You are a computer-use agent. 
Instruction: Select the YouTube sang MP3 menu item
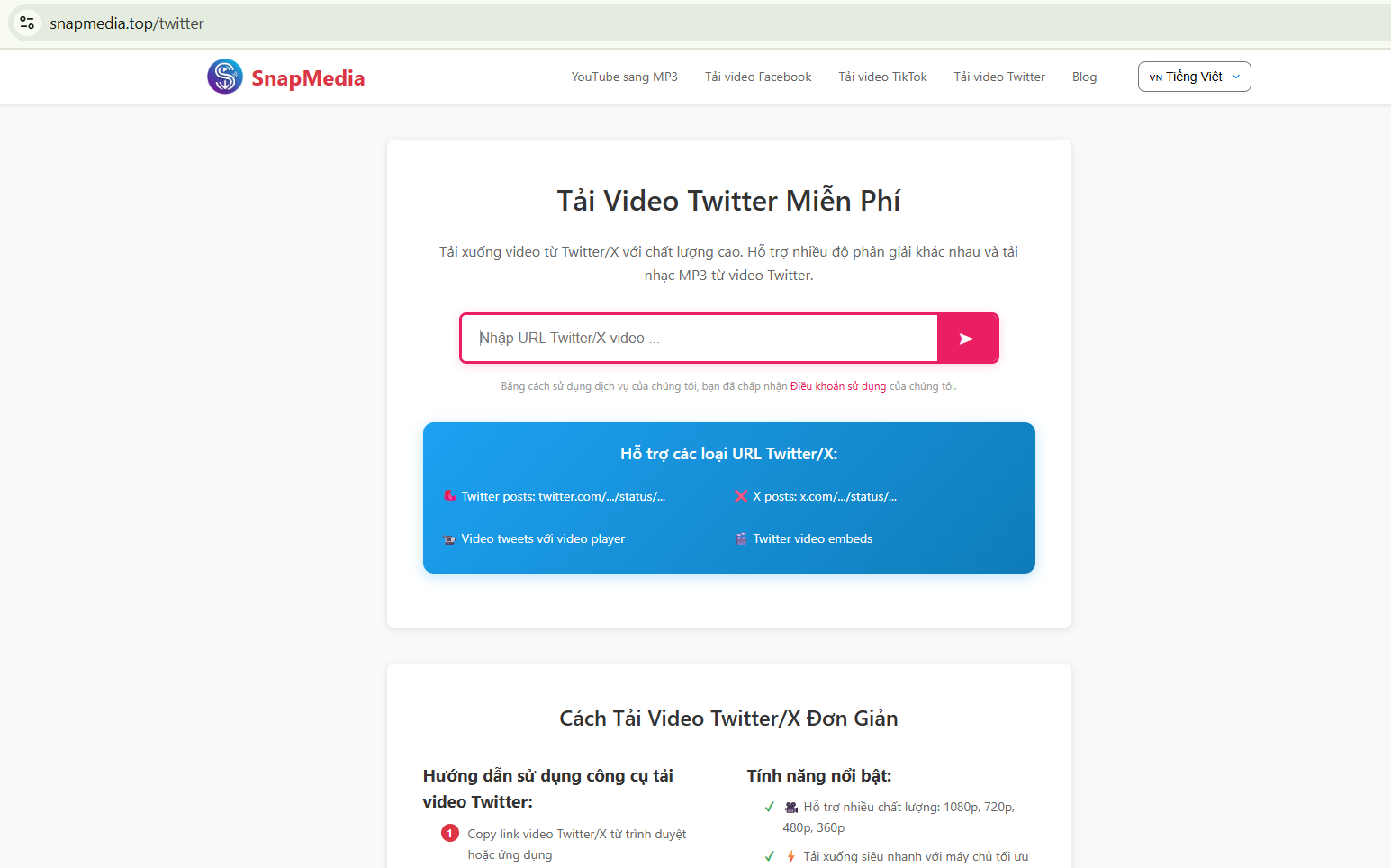point(624,77)
